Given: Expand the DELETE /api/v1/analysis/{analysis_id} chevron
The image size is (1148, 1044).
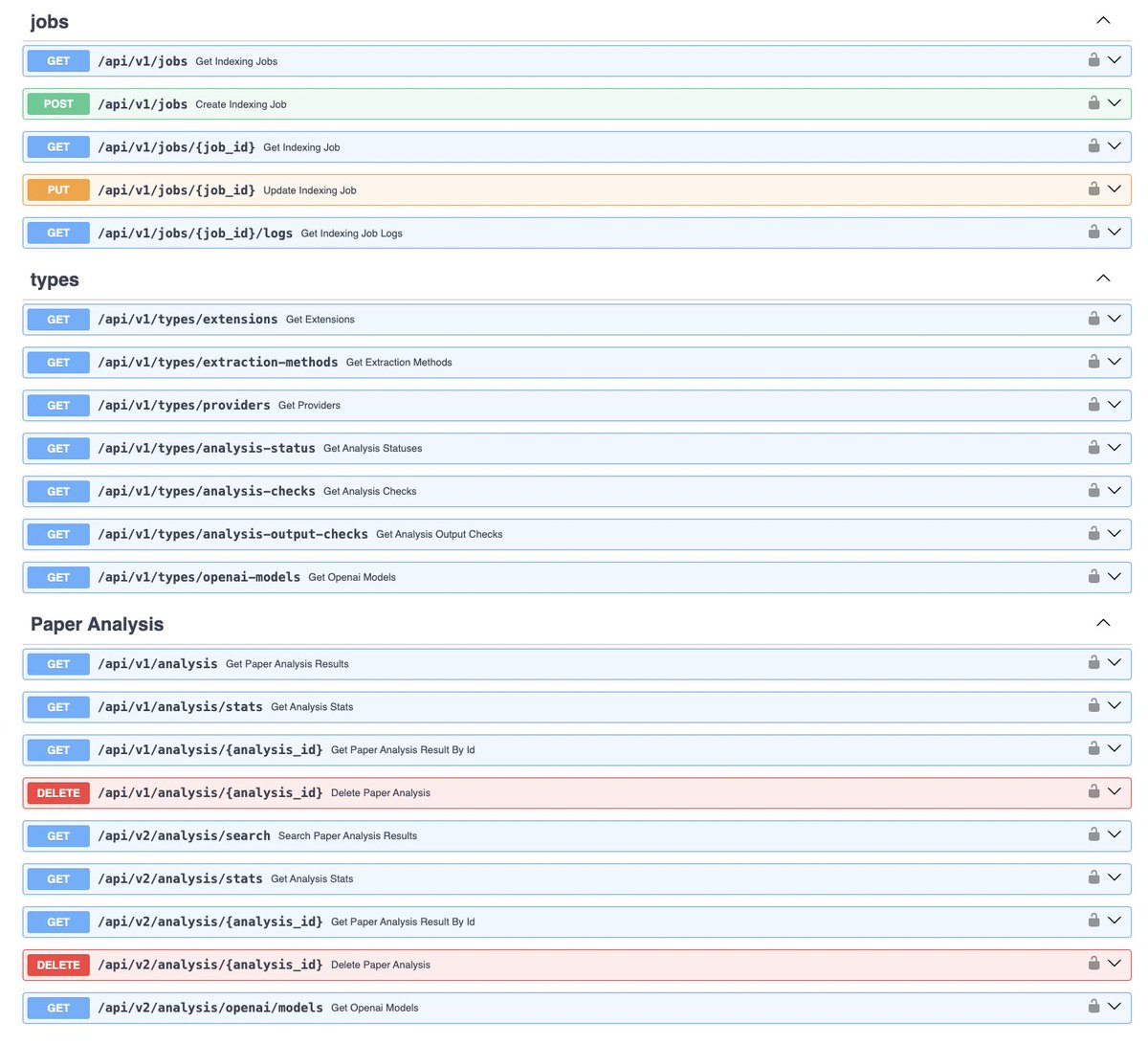Looking at the screenshot, I should (1115, 792).
